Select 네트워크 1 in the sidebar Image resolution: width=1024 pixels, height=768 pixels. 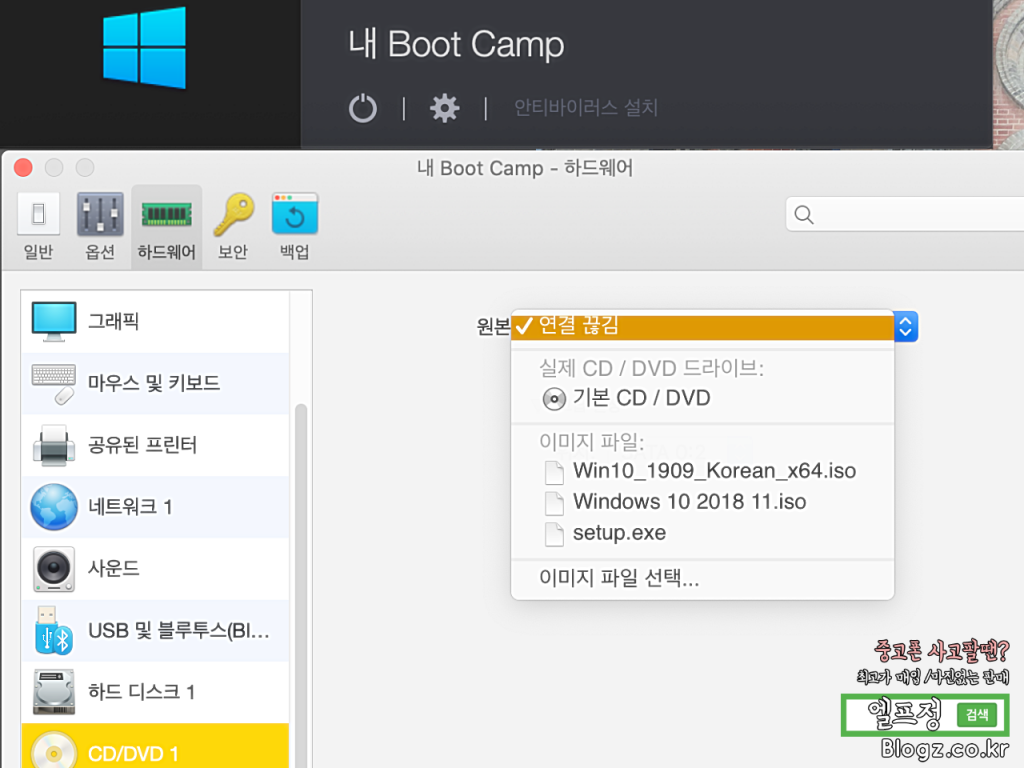[155, 507]
